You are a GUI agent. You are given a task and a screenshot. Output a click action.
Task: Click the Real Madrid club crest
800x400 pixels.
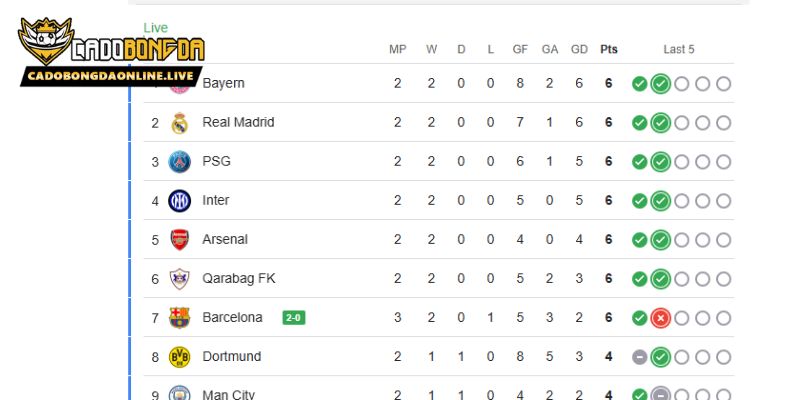coord(180,123)
